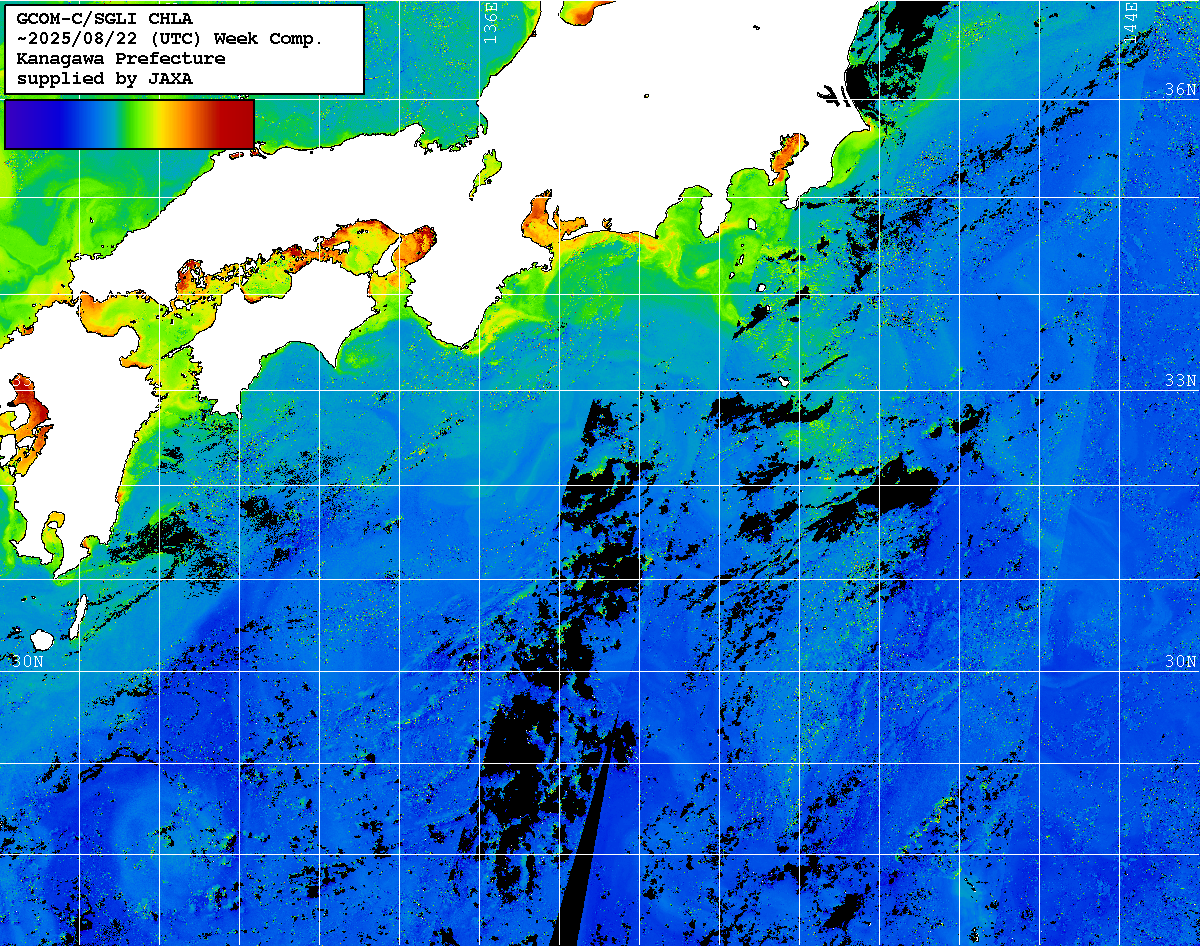Click the "GCOM-C/SGLI CHLA" title text

(105, 18)
